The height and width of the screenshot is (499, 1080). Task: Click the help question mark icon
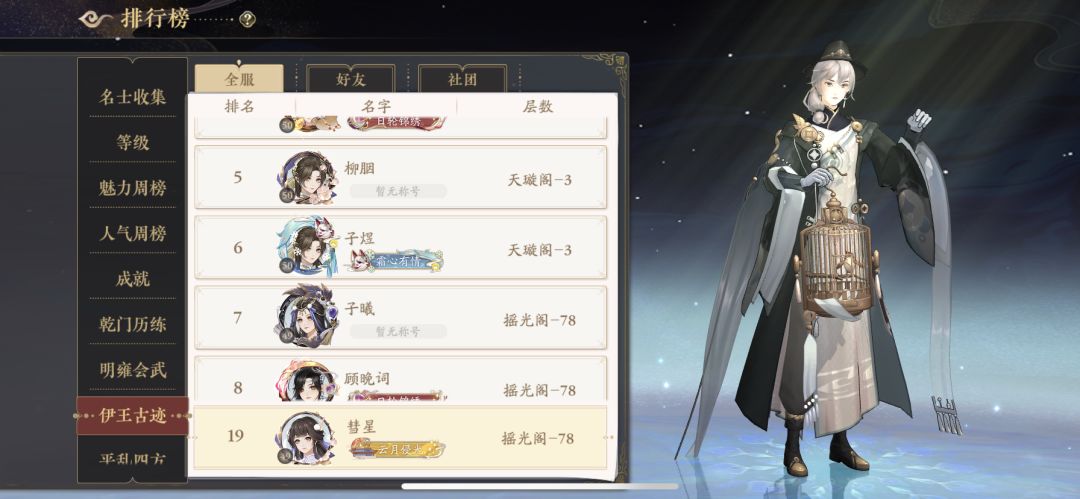pos(247,19)
